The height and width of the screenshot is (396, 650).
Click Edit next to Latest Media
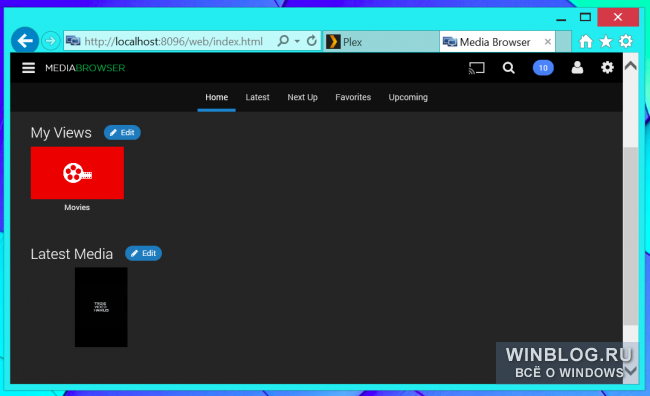coord(143,253)
